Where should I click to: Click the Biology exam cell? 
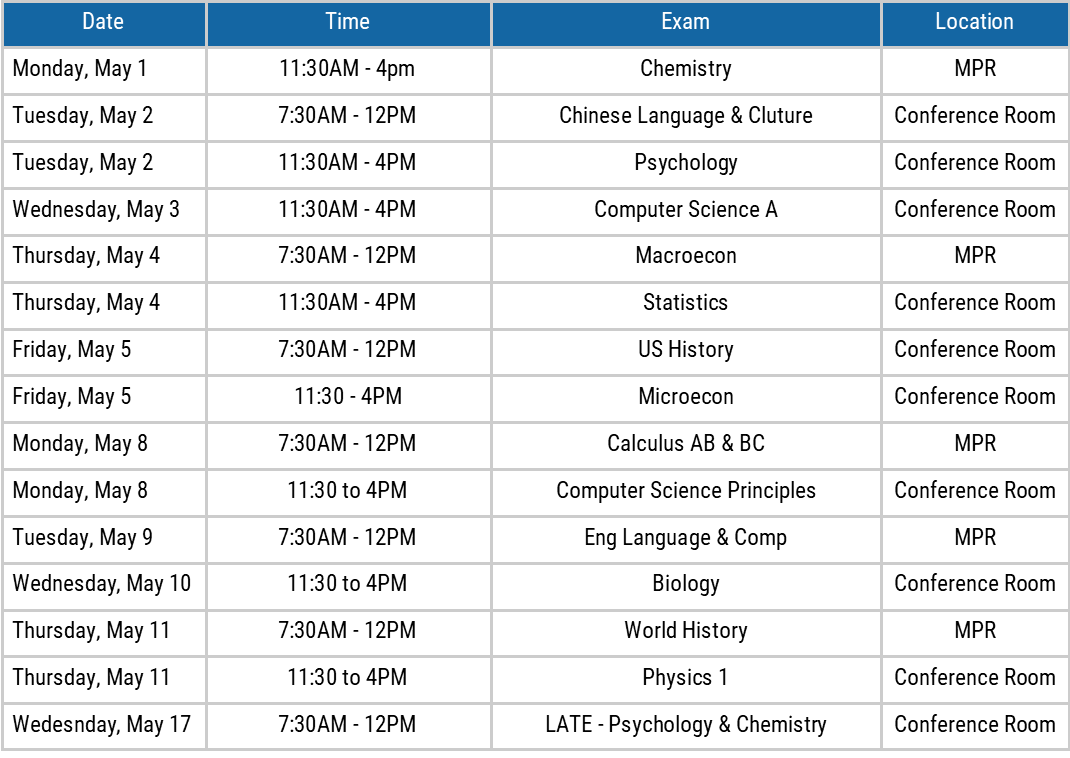pos(685,584)
